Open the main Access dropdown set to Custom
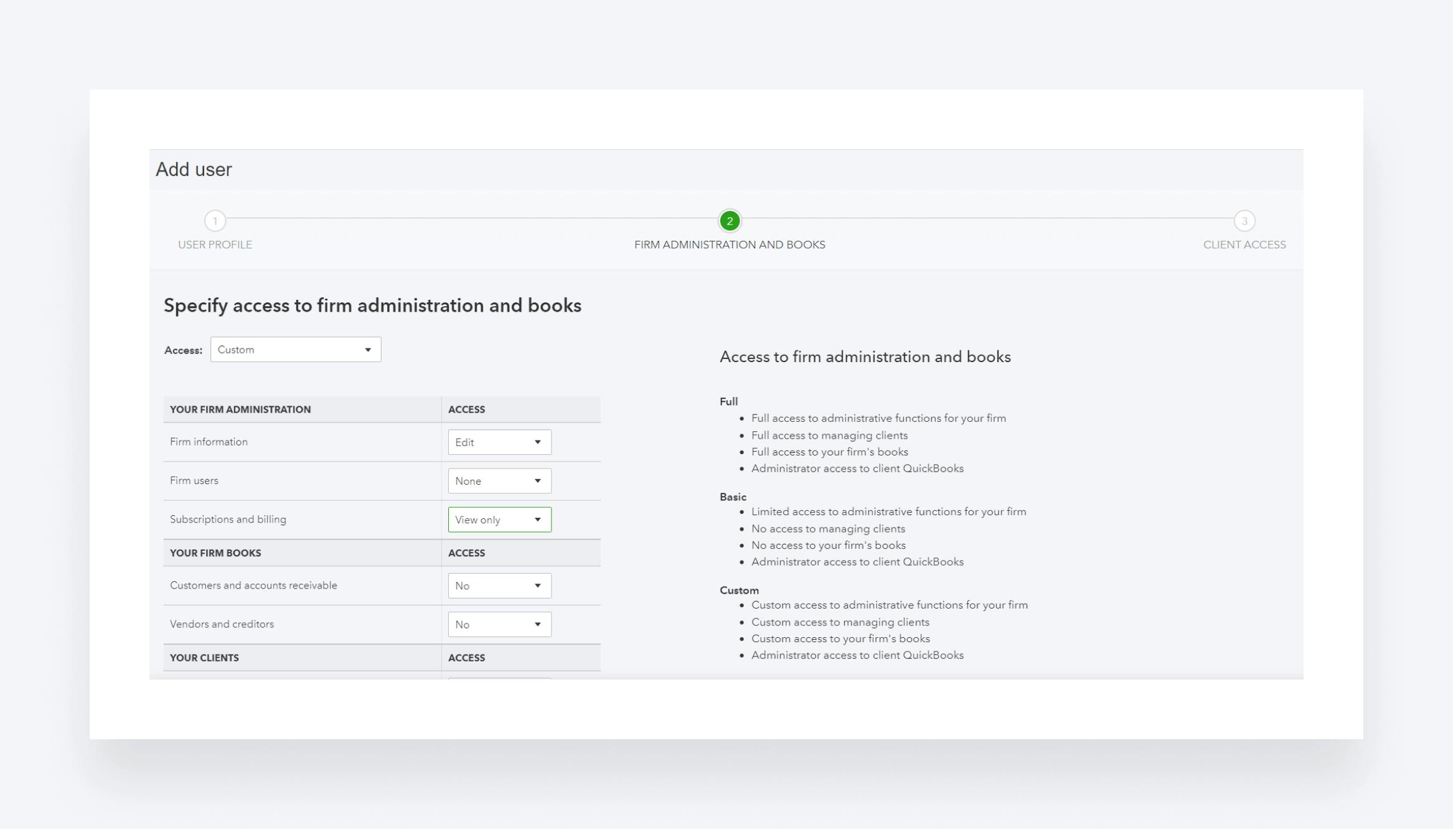The width and height of the screenshot is (1453, 840). (x=295, y=350)
